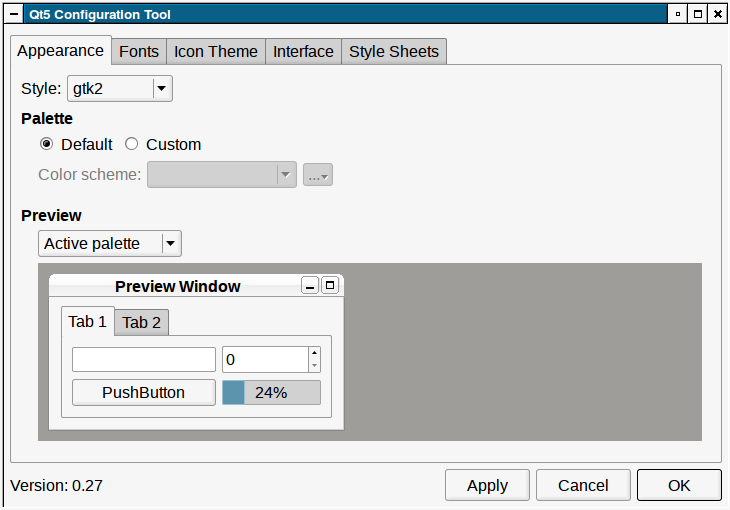Open the Fonts tab

tap(139, 51)
